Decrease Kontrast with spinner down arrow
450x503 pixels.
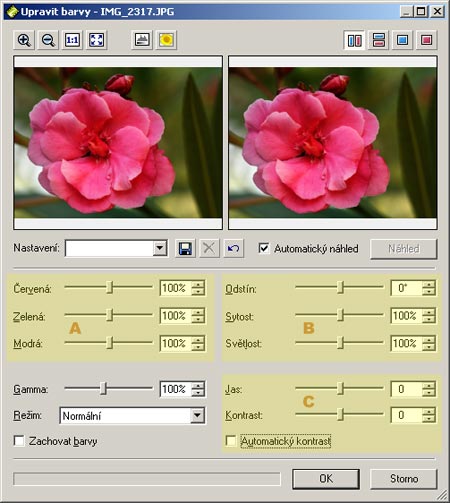click(x=429, y=419)
